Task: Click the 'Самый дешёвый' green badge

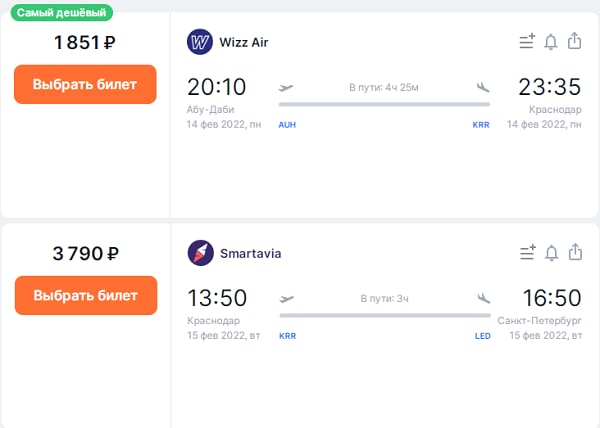Action: [x=62, y=13]
